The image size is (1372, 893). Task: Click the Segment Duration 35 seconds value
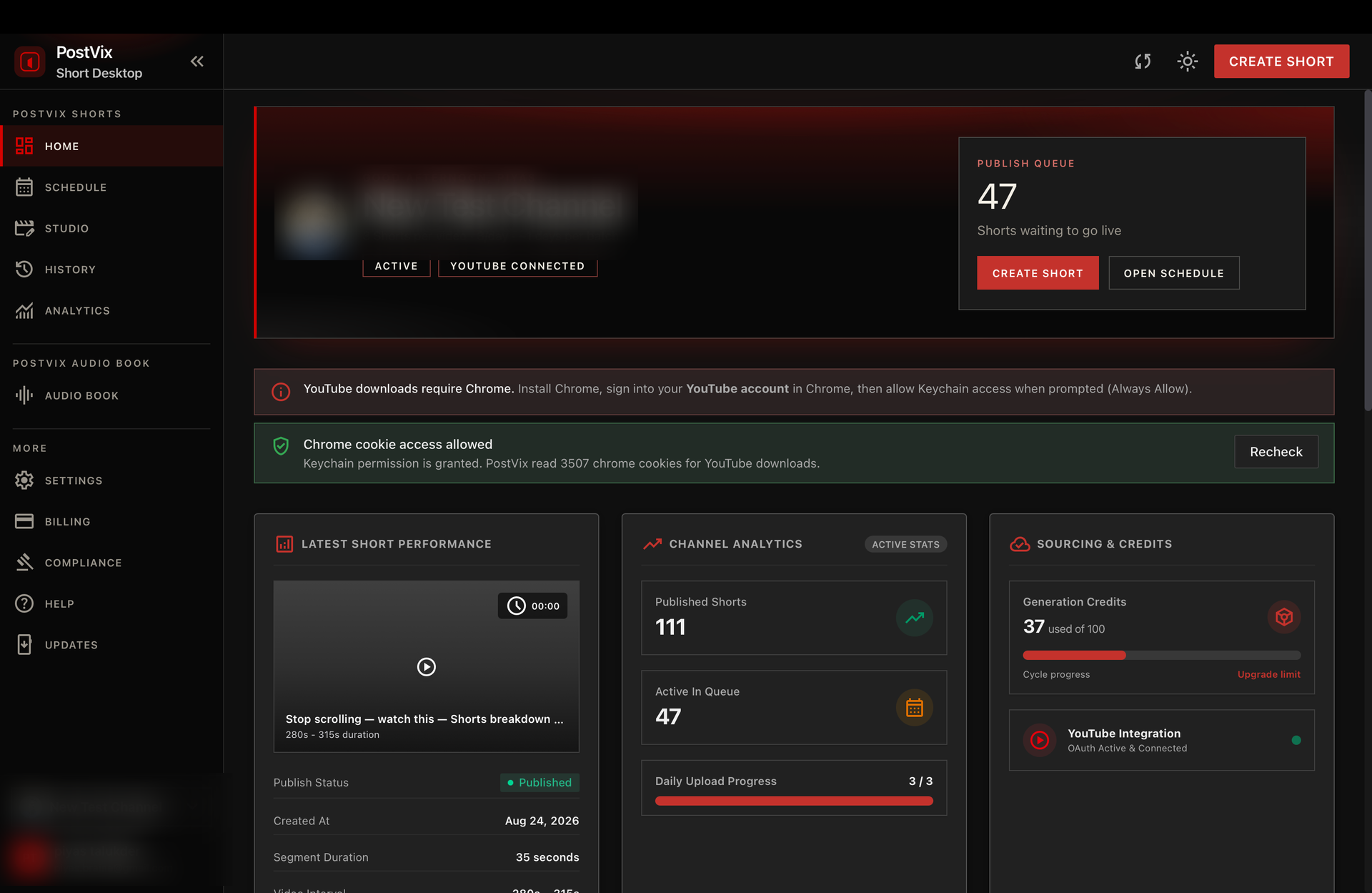point(547,857)
